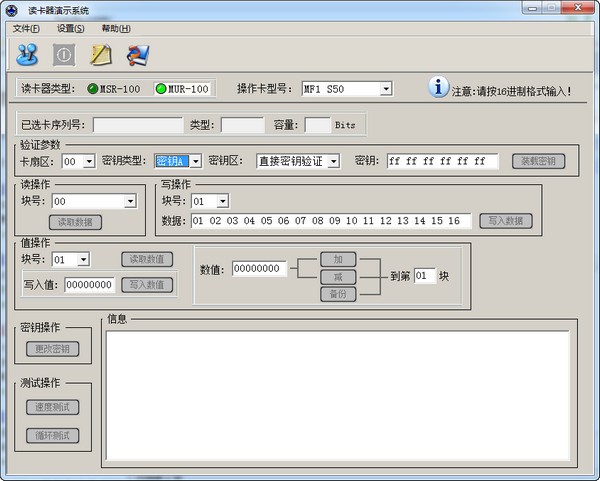Open the 文件(F) menu
Screen dimensions: 600x481
(x=26, y=29)
